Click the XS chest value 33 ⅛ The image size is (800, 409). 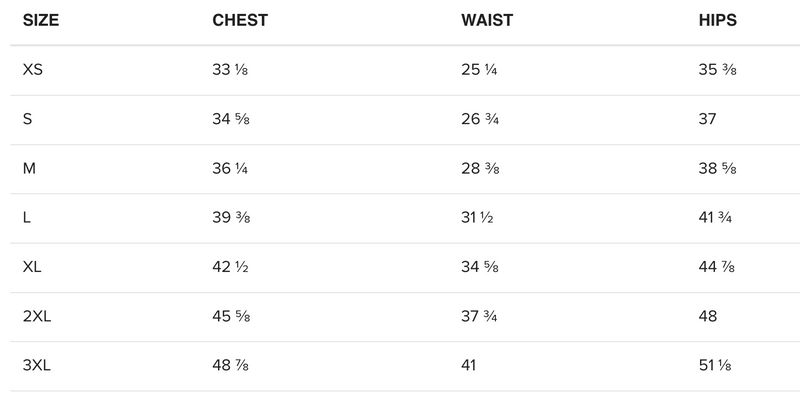pos(230,70)
